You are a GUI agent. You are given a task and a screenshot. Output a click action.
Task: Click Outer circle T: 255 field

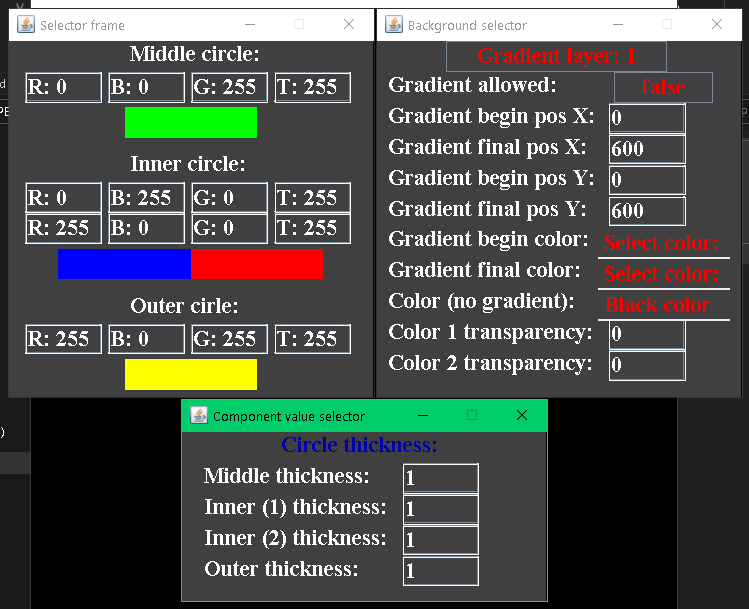pos(313,339)
